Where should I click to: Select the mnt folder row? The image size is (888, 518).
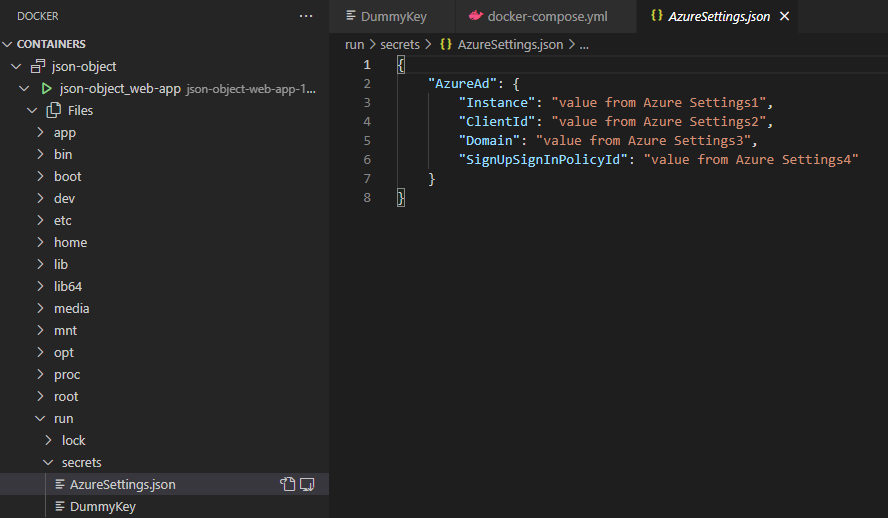pyautogui.click(x=164, y=331)
